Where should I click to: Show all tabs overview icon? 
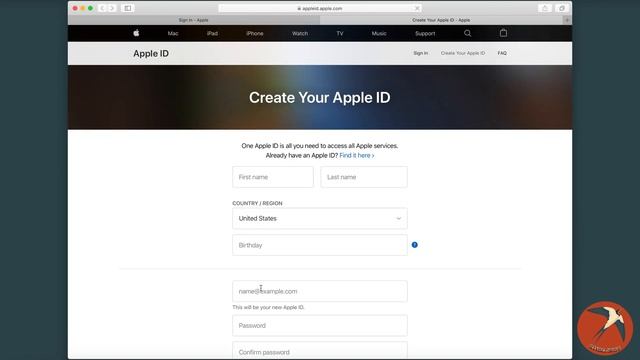pyautogui.click(x=562, y=8)
